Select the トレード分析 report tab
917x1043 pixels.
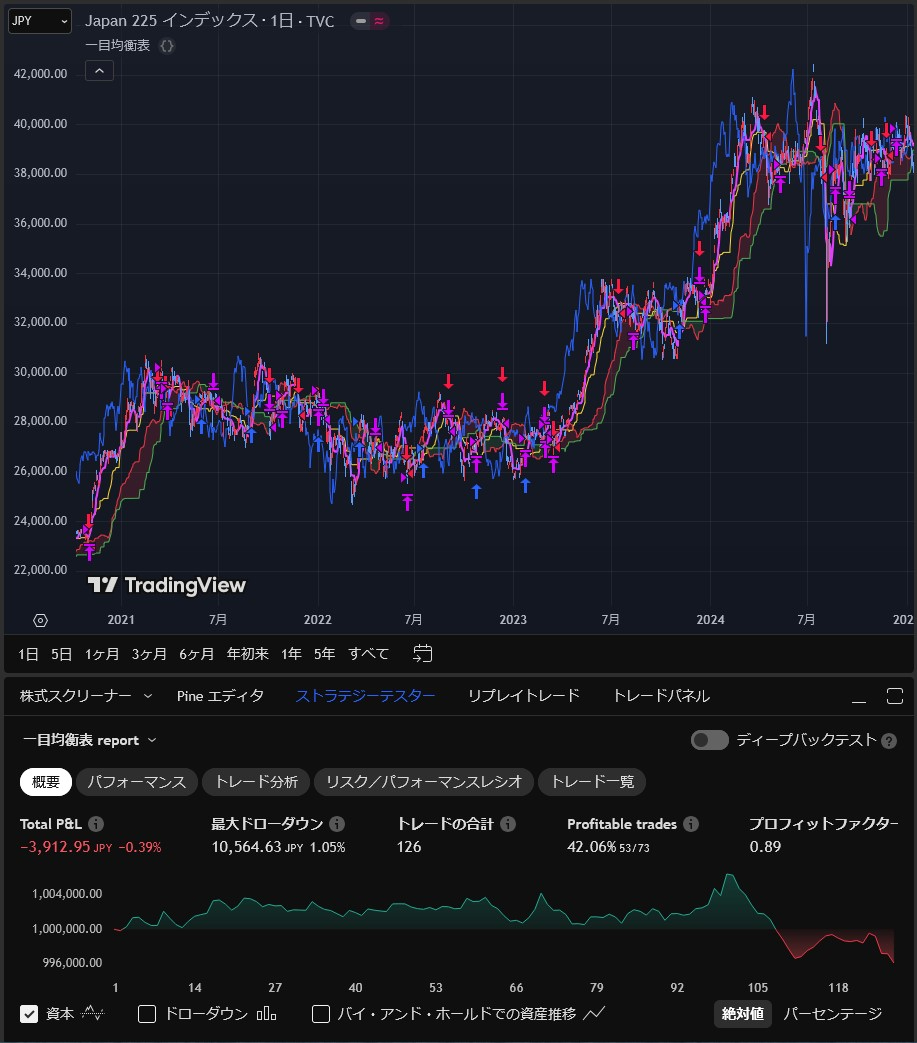click(256, 782)
